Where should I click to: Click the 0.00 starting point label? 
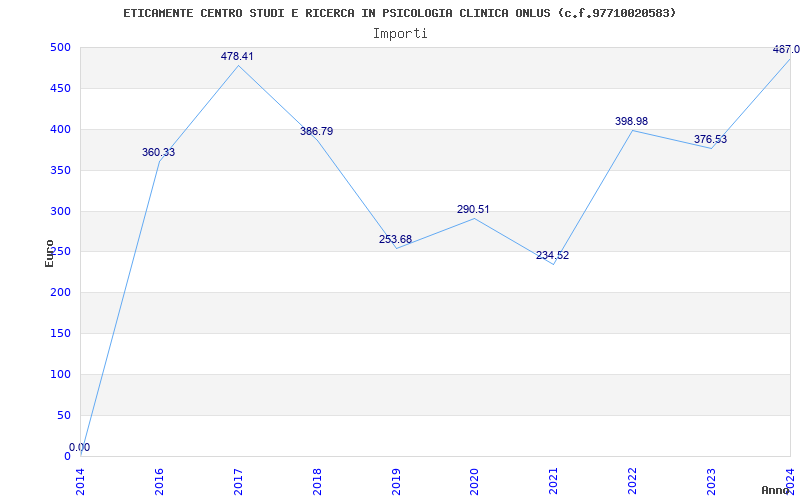[x=80, y=447]
